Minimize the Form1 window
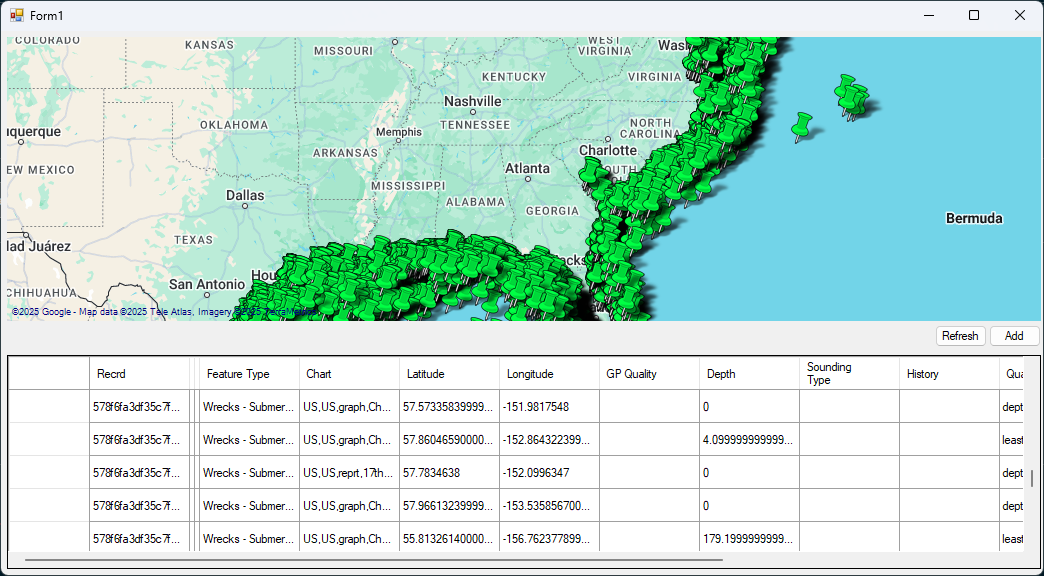 (x=929, y=15)
